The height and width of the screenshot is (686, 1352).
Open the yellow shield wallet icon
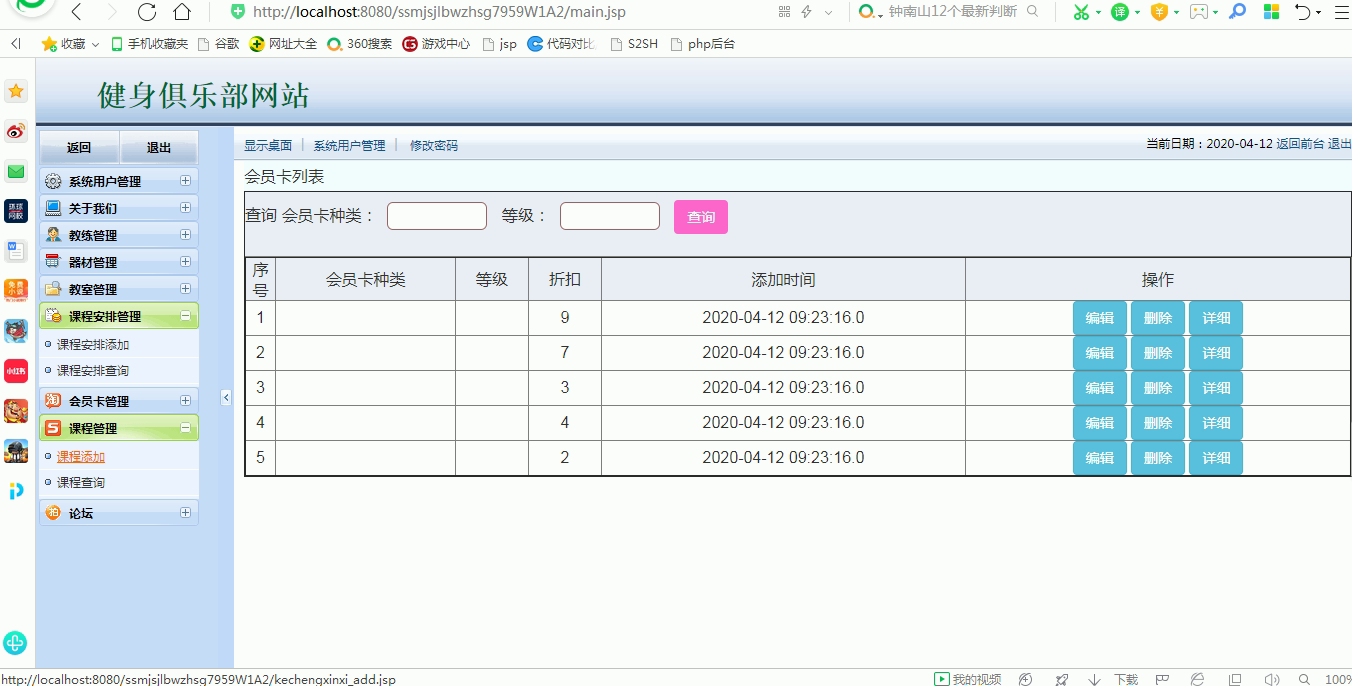pos(1159,12)
